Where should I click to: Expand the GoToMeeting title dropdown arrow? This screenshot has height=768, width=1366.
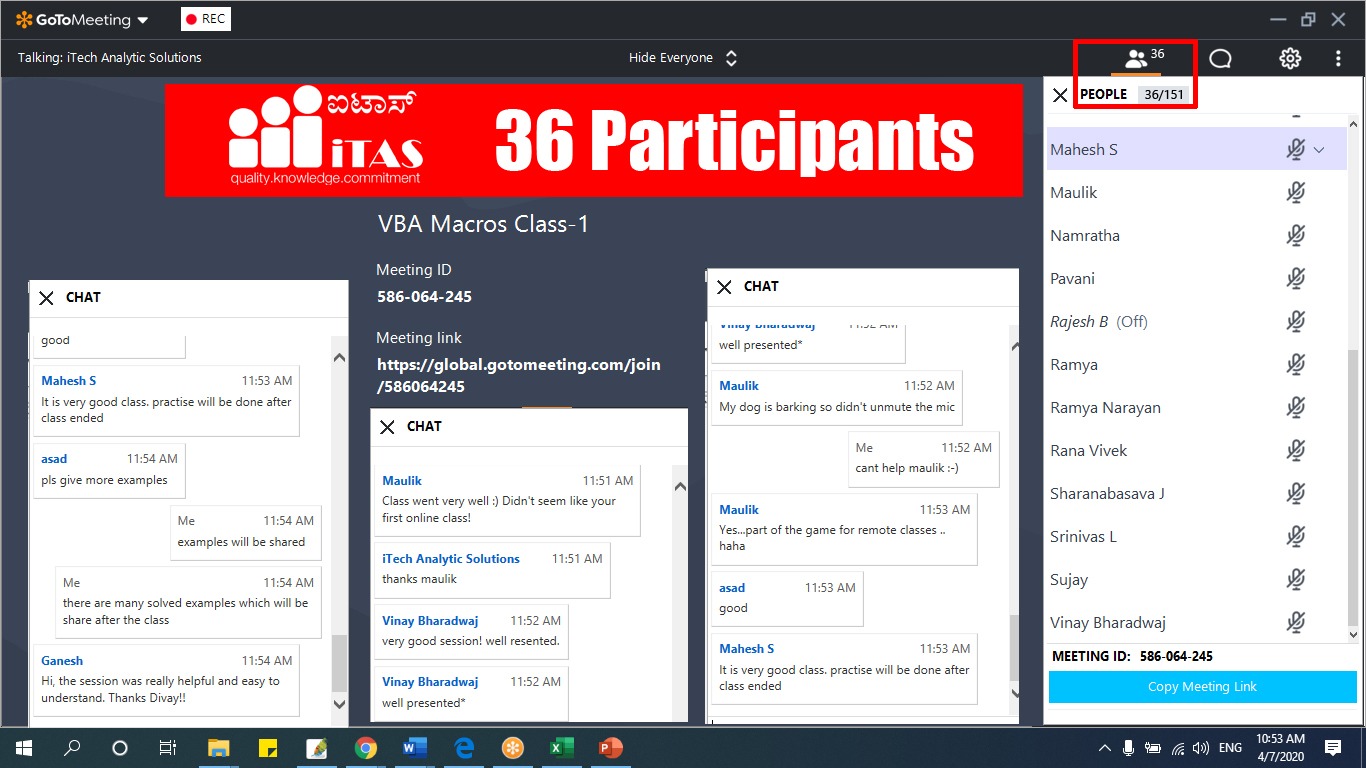coord(142,20)
